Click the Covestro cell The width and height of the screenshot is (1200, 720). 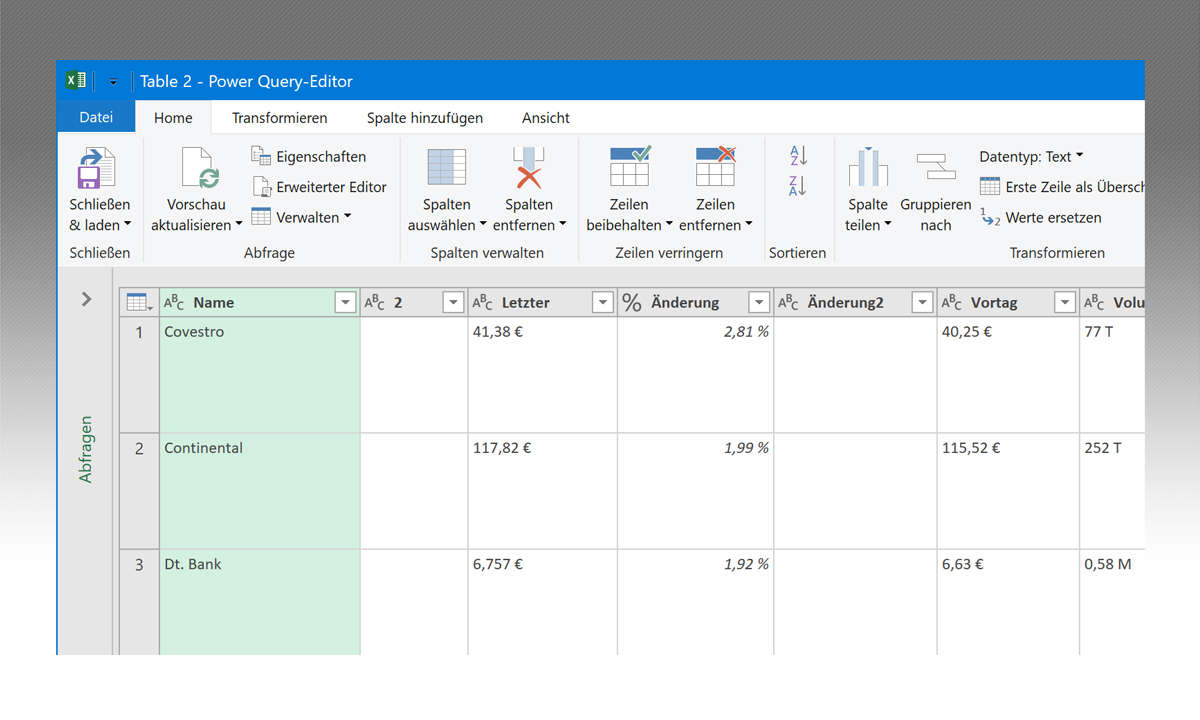click(260, 375)
